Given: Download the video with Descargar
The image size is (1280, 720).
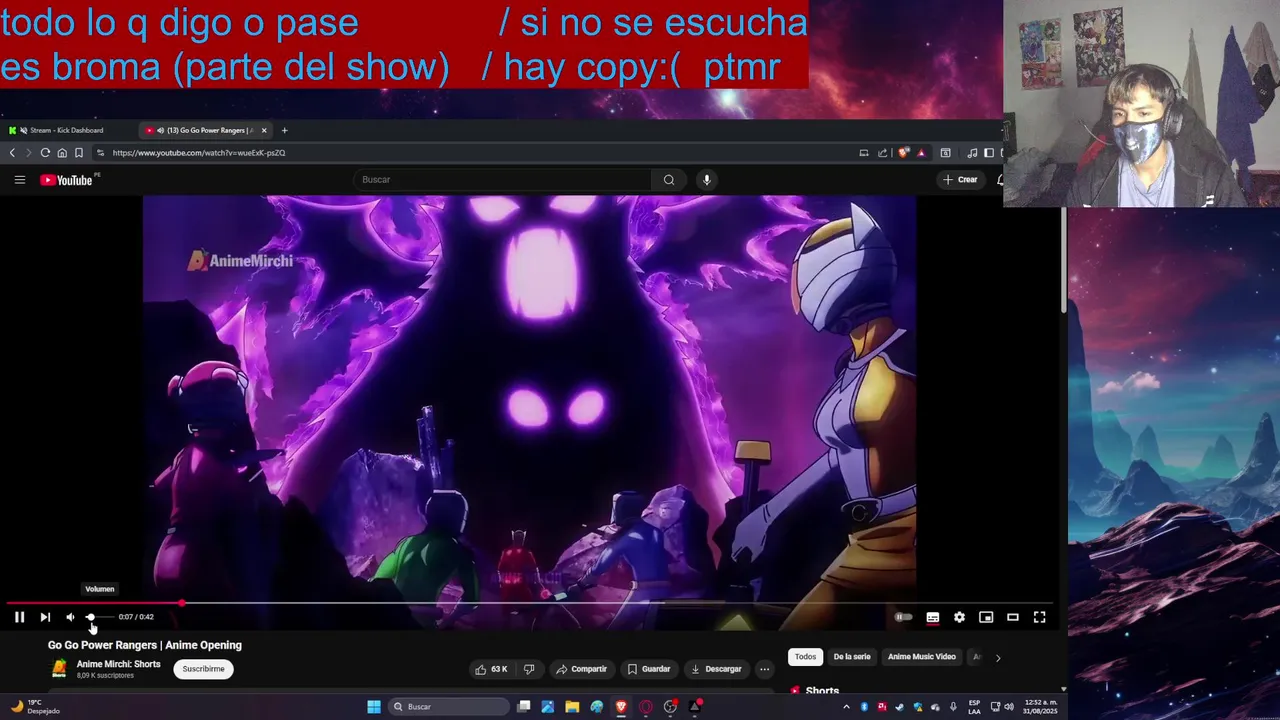Looking at the screenshot, I should 716,669.
